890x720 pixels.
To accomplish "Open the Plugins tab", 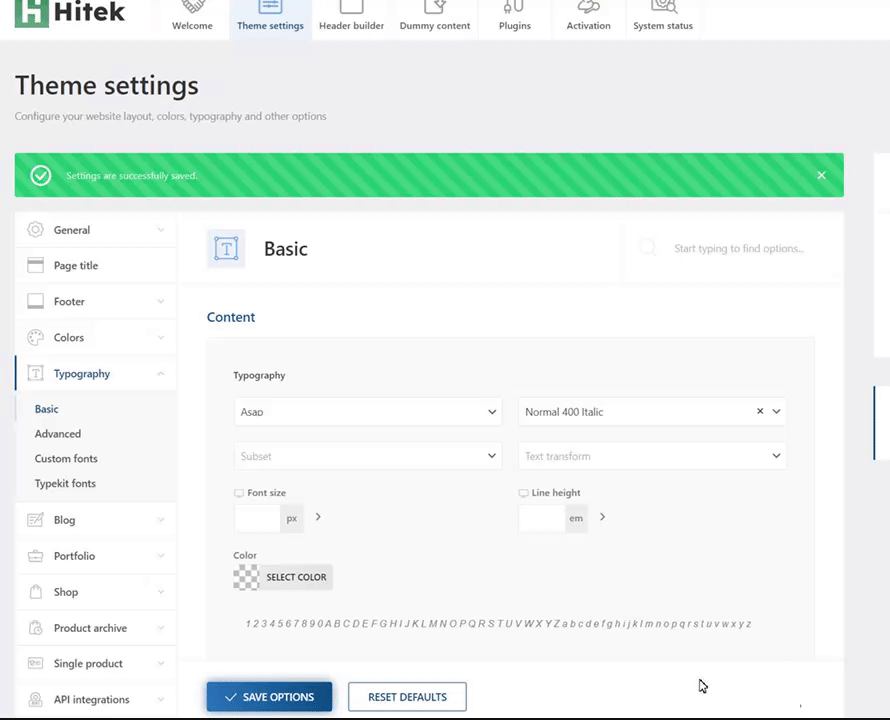I will click(x=515, y=19).
